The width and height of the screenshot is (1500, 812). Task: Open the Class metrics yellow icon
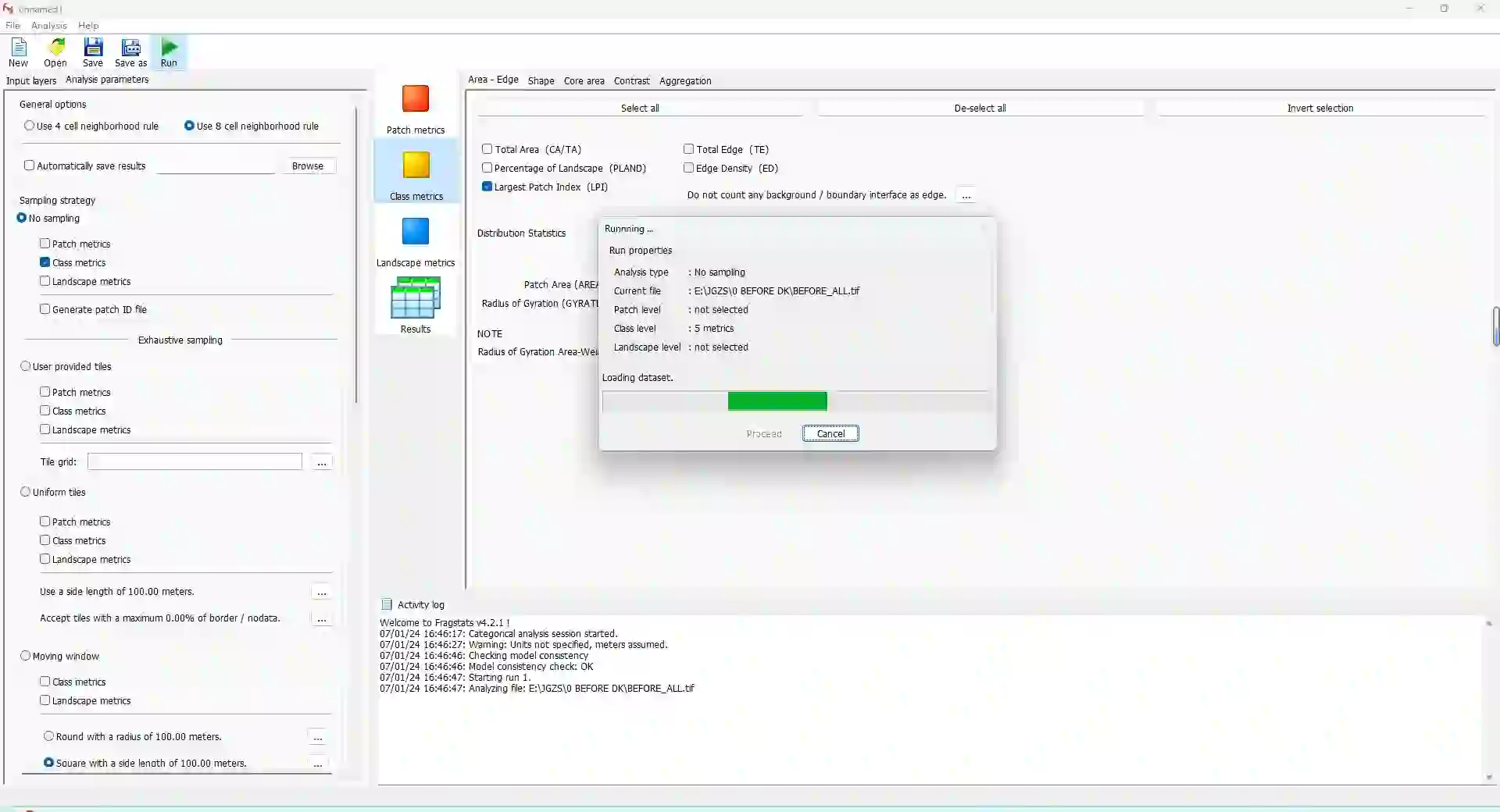tap(416, 166)
